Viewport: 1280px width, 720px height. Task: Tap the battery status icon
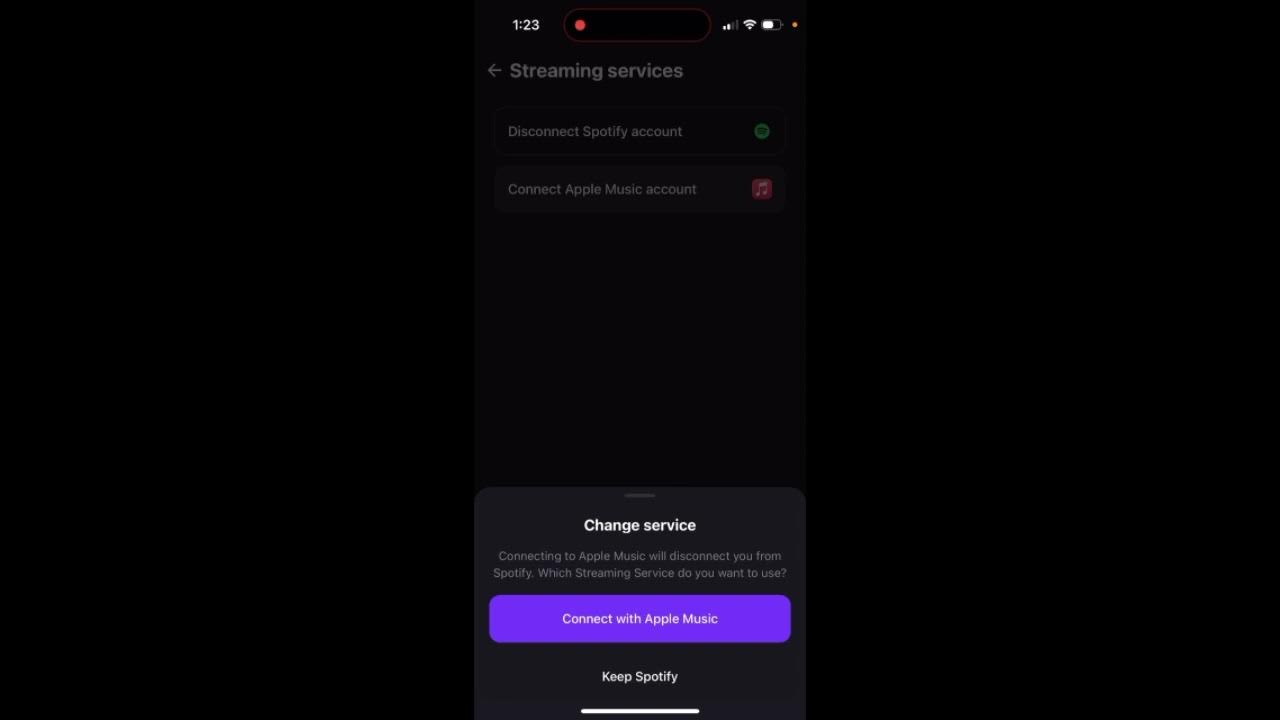pyautogui.click(x=771, y=25)
